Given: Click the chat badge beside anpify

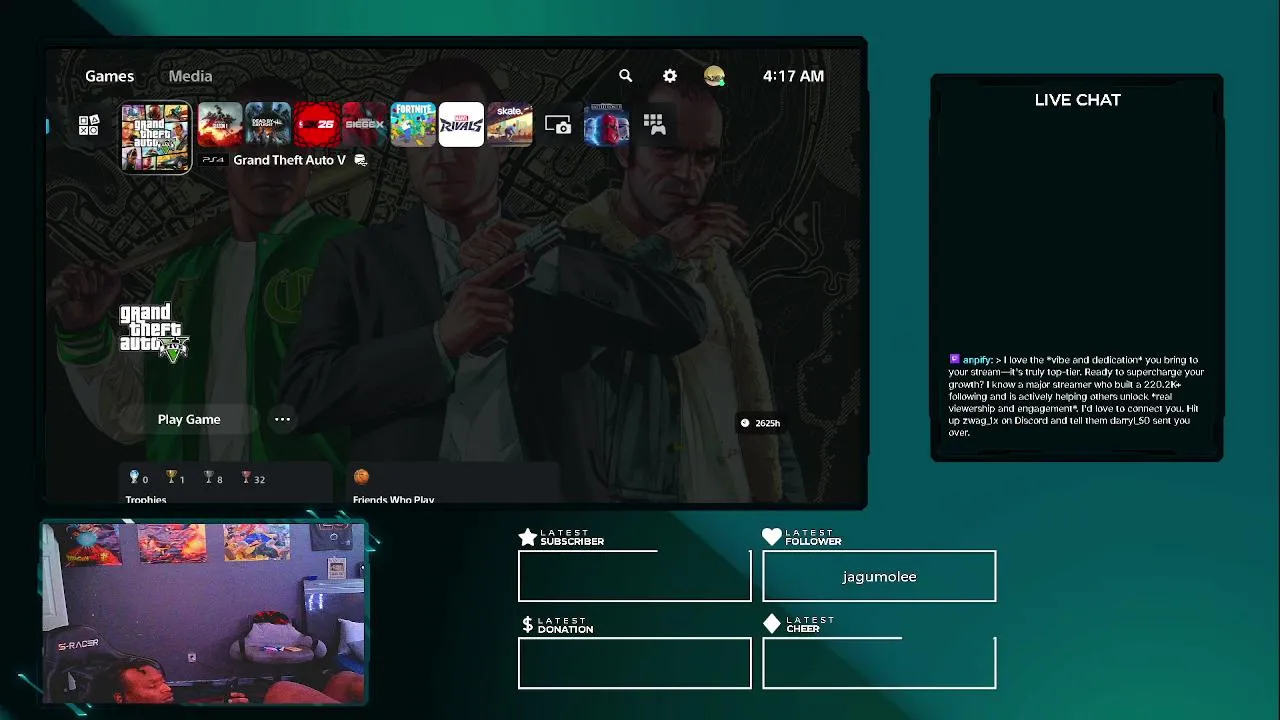Looking at the screenshot, I should pyautogui.click(x=954, y=359).
